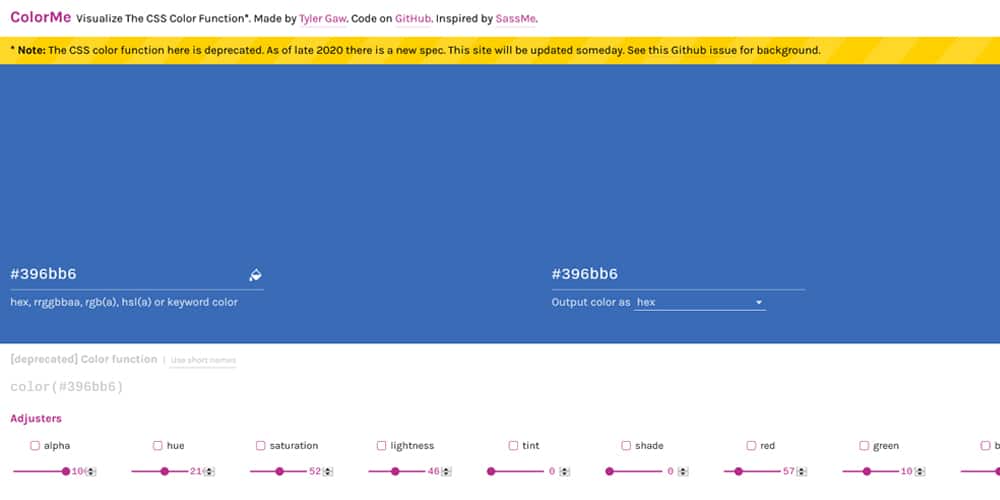Image resolution: width=1000 pixels, height=500 pixels.
Task: Click the green value stepper arrows
Action: pos(920,472)
